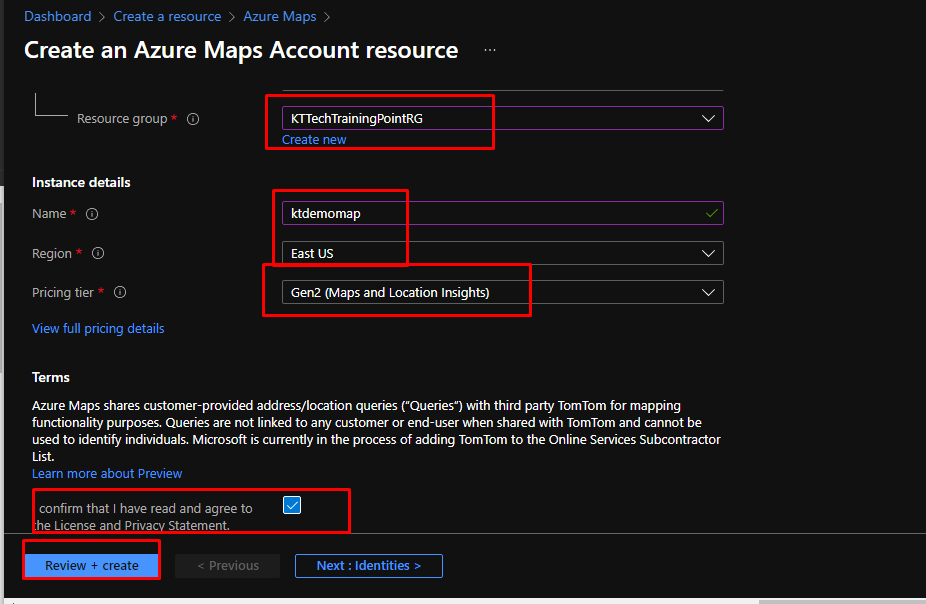Viewport: 926px width, 604px height.
Task: Select the Terms heading text
Action: pyautogui.click(x=51, y=377)
